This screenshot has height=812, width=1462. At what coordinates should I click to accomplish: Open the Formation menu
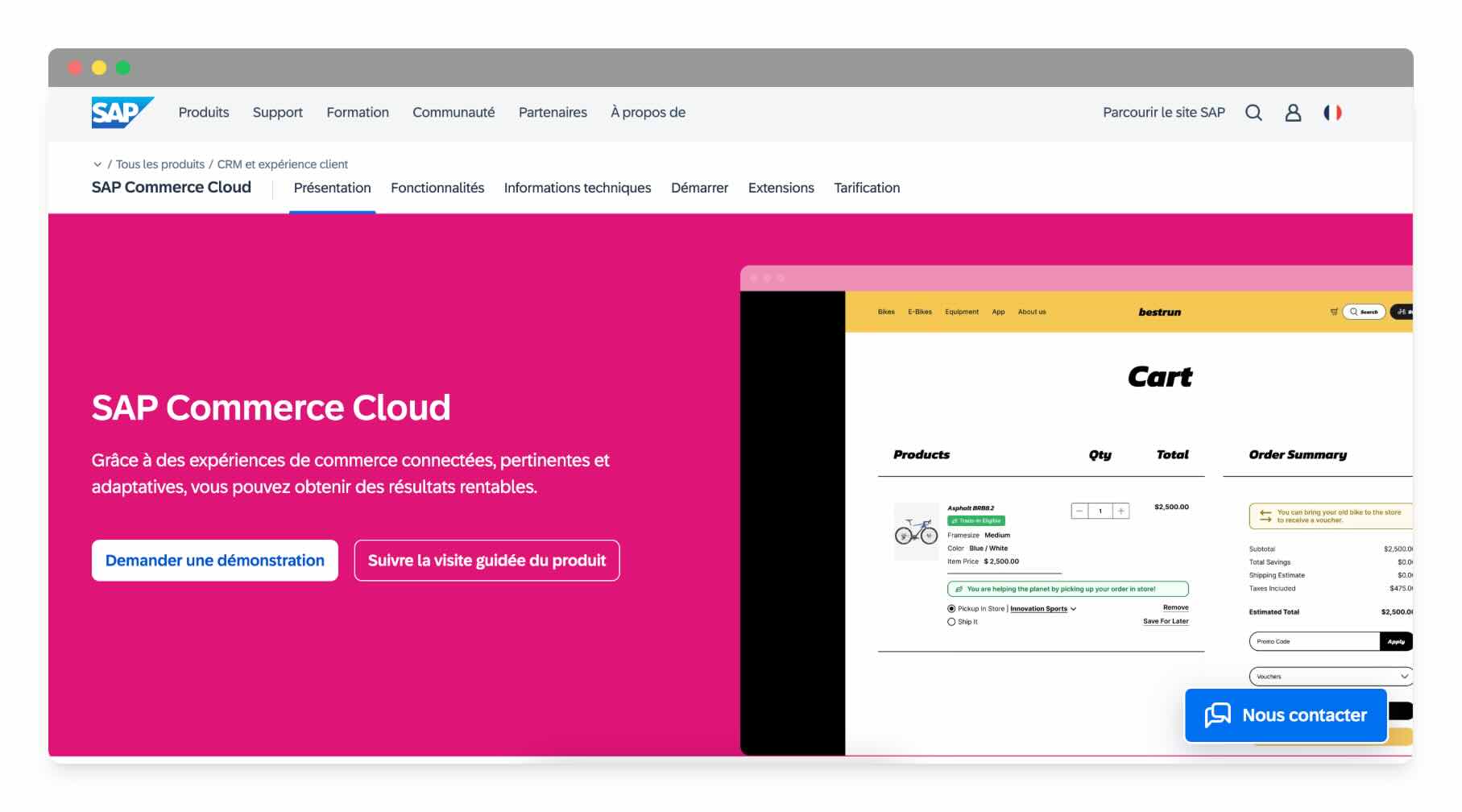pyautogui.click(x=358, y=113)
